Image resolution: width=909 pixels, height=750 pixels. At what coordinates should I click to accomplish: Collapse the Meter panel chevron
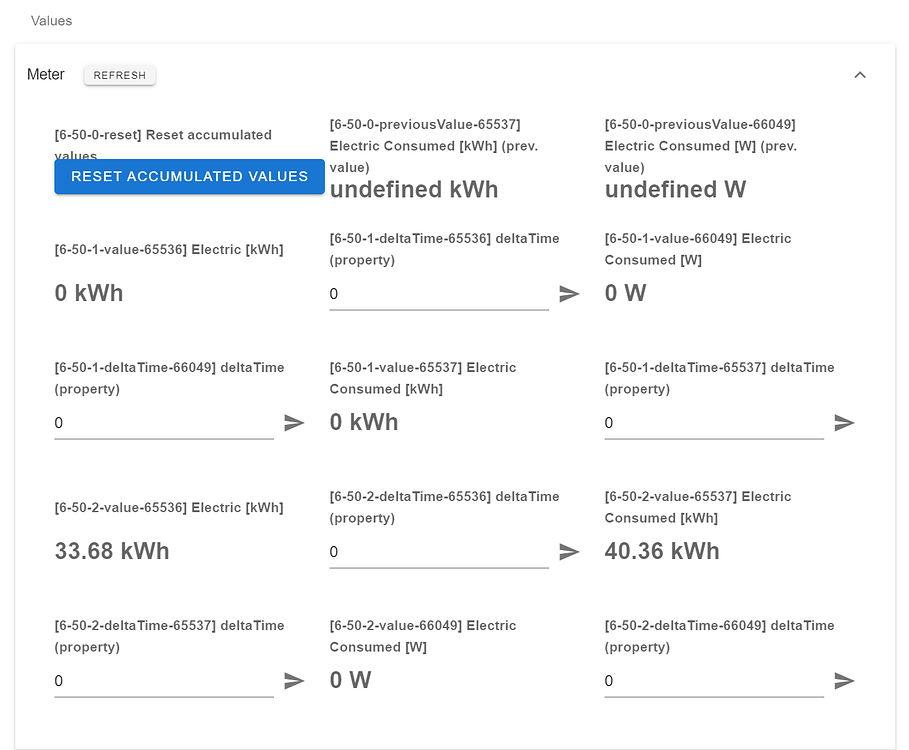[x=860, y=75]
